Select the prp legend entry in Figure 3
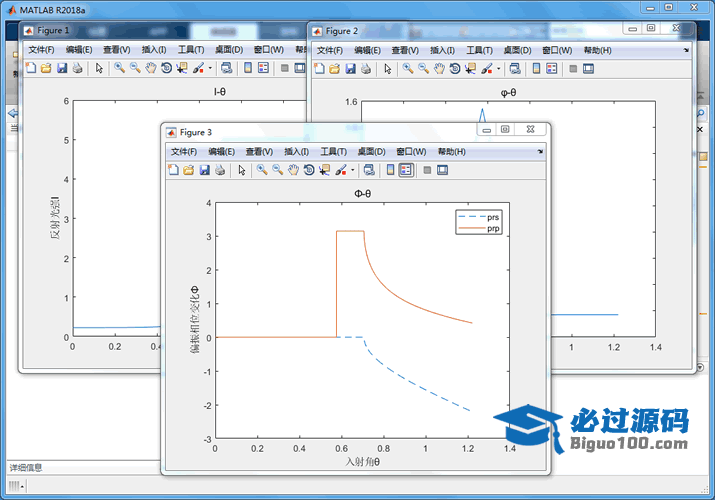Screen dimensions: 715x500 pos(479,228)
